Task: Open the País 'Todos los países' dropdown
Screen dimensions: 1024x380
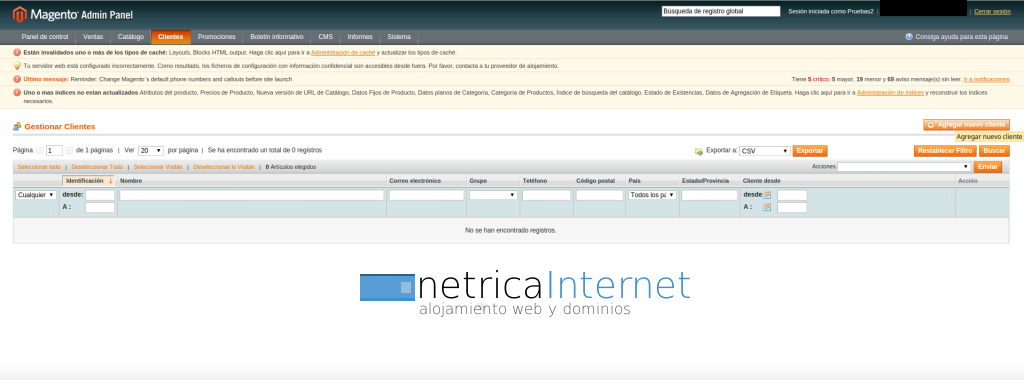Action: tap(652, 195)
